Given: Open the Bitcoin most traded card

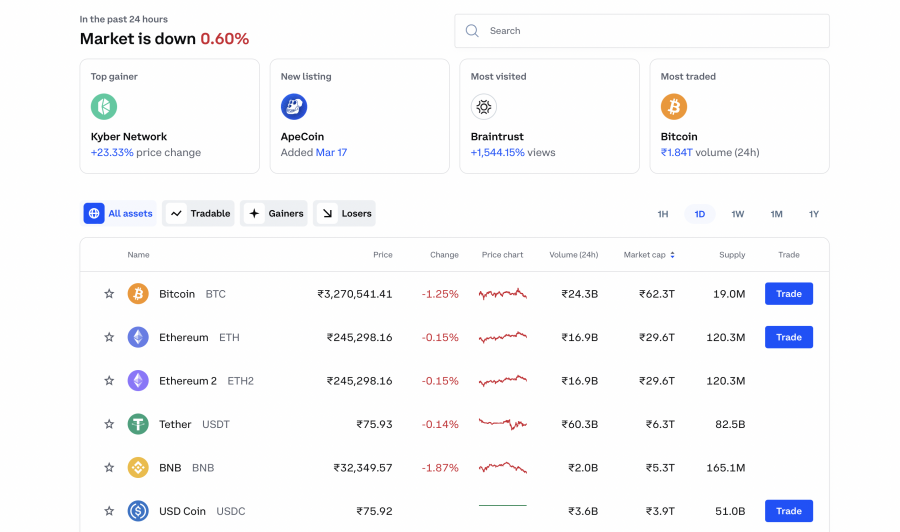Looking at the screenshot, I should (739, 116).
